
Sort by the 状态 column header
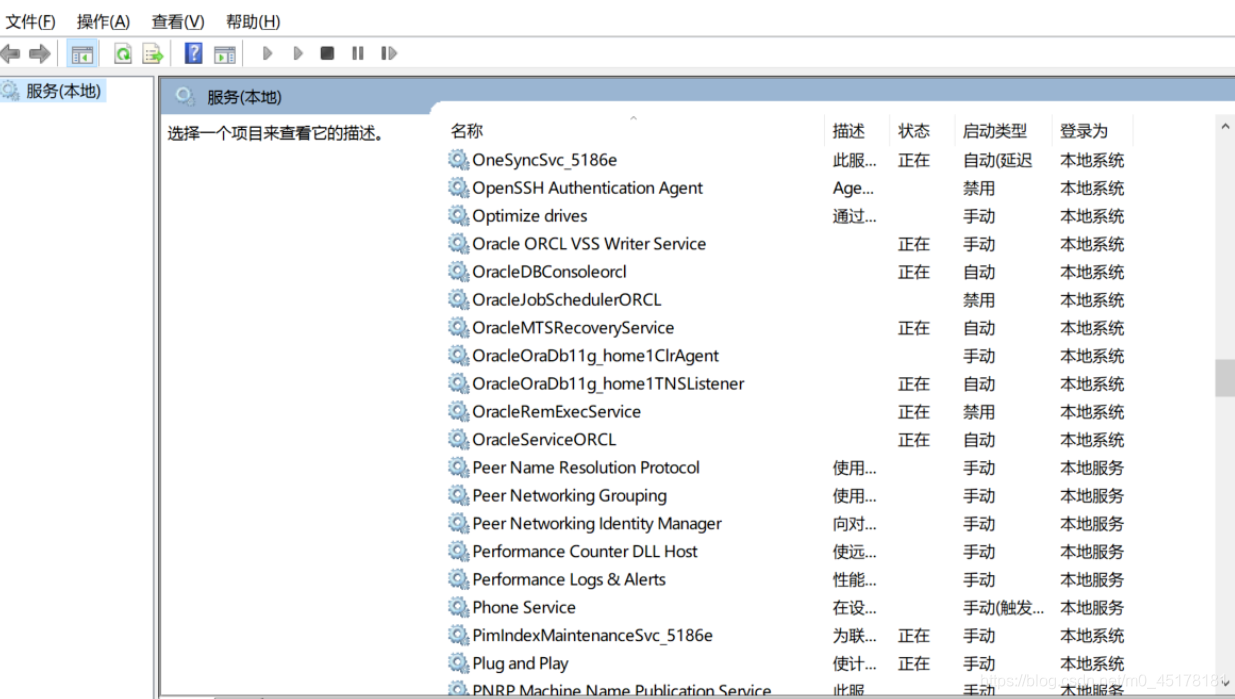[x=914, y=131]
